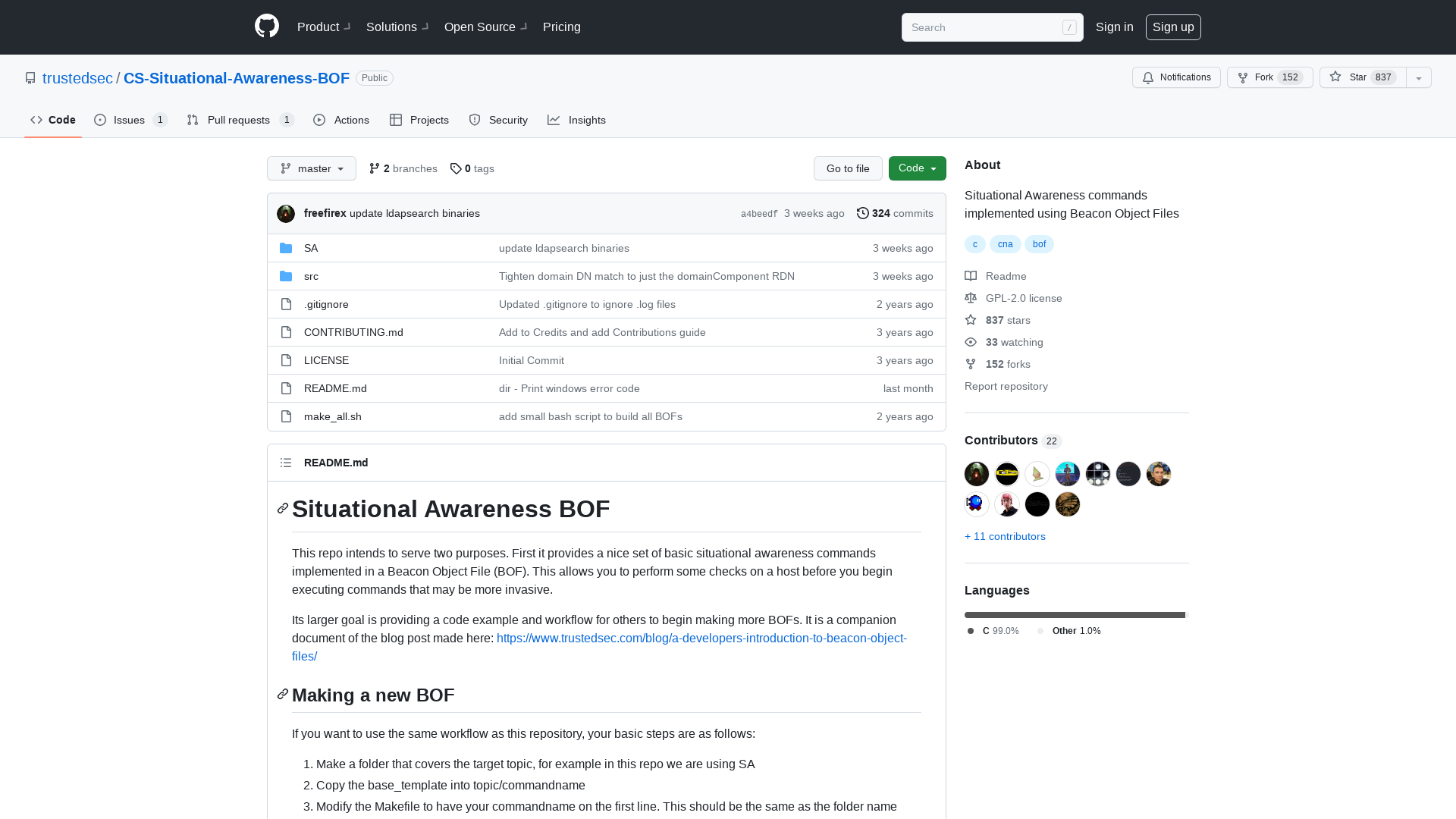Open commit 'Initial Commit' message

[x=532, y=360]
